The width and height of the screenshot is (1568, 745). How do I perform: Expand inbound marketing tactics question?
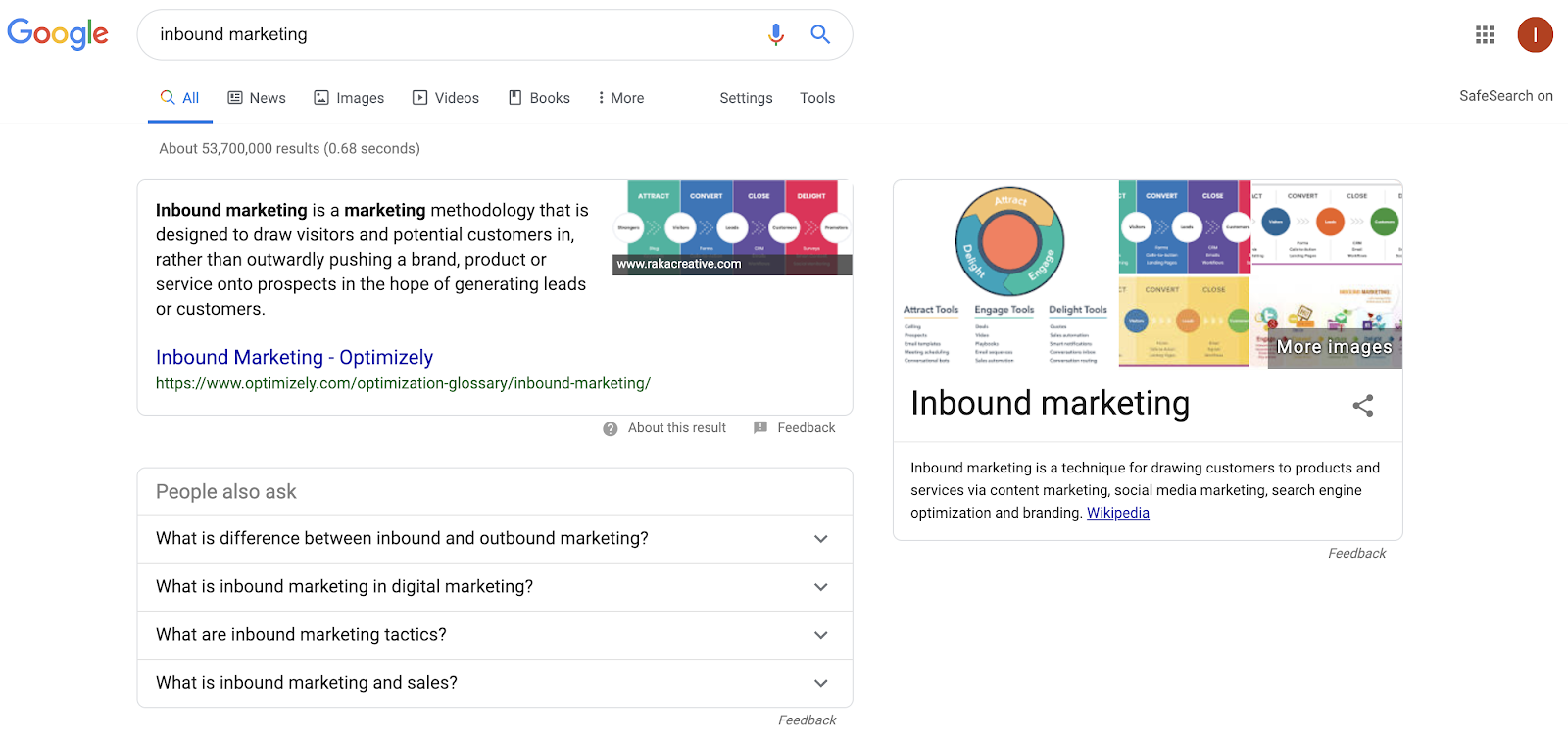[495, 635]
